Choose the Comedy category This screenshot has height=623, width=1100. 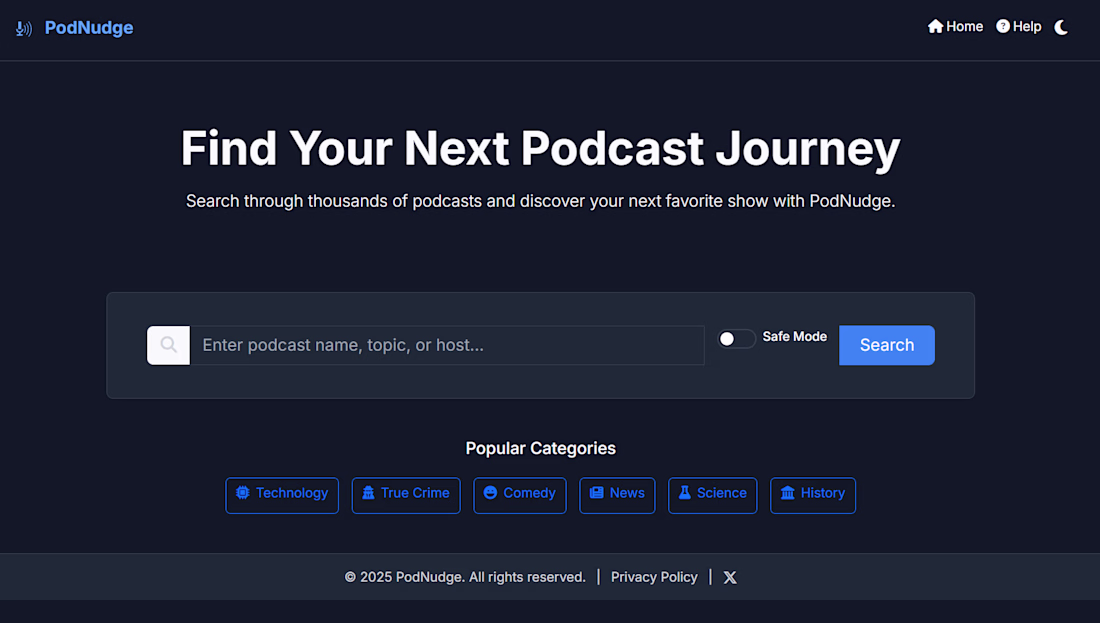tap(520, 495)
